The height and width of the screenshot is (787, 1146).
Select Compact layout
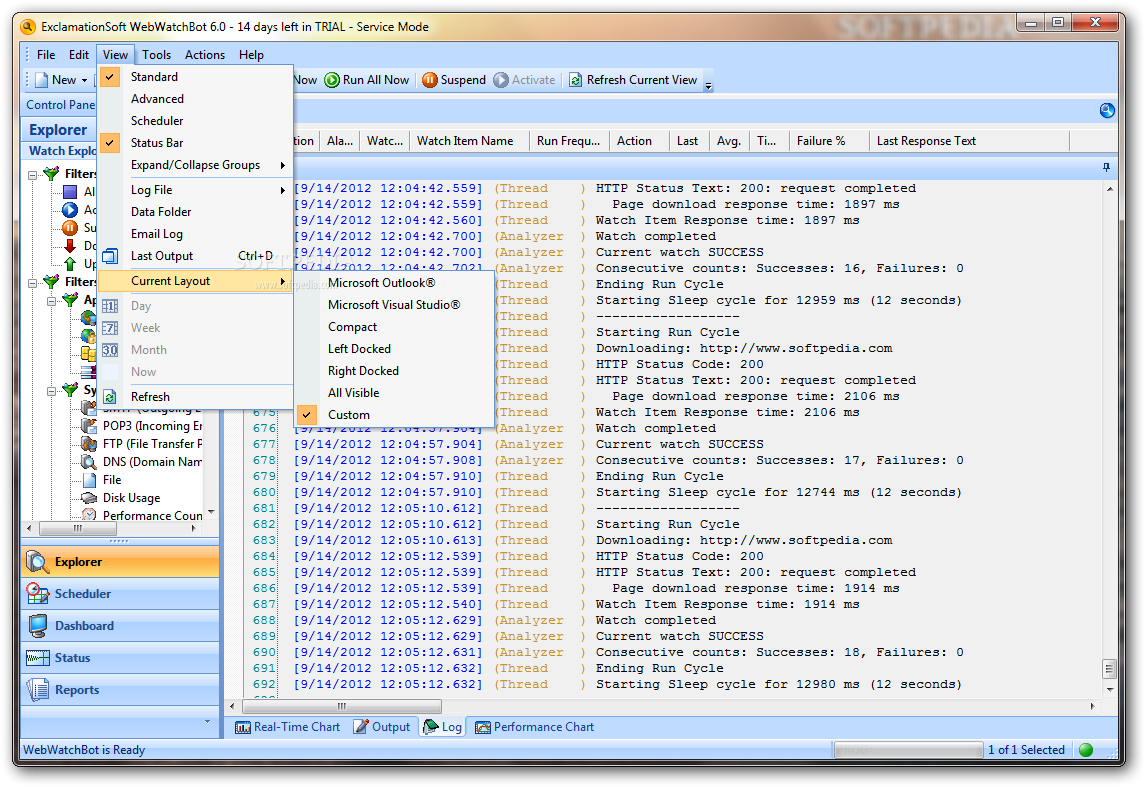coord(395,327)
